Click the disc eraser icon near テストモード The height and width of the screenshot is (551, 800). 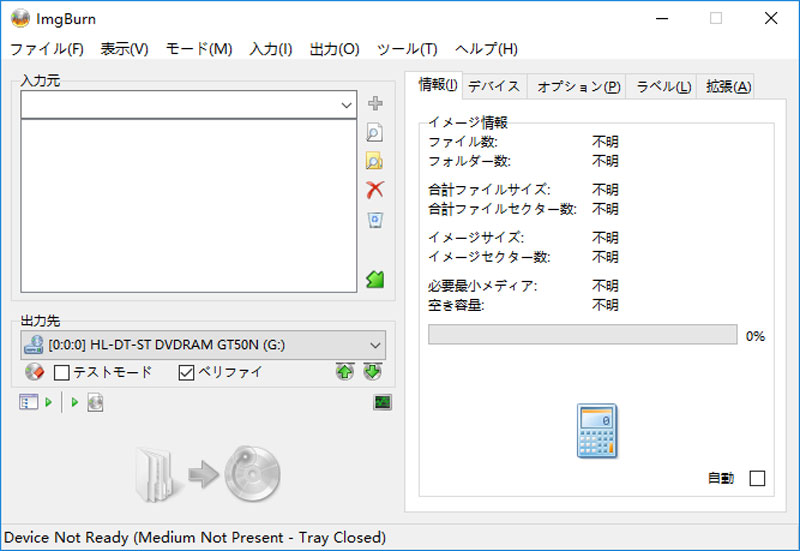(x=35, y=372)
